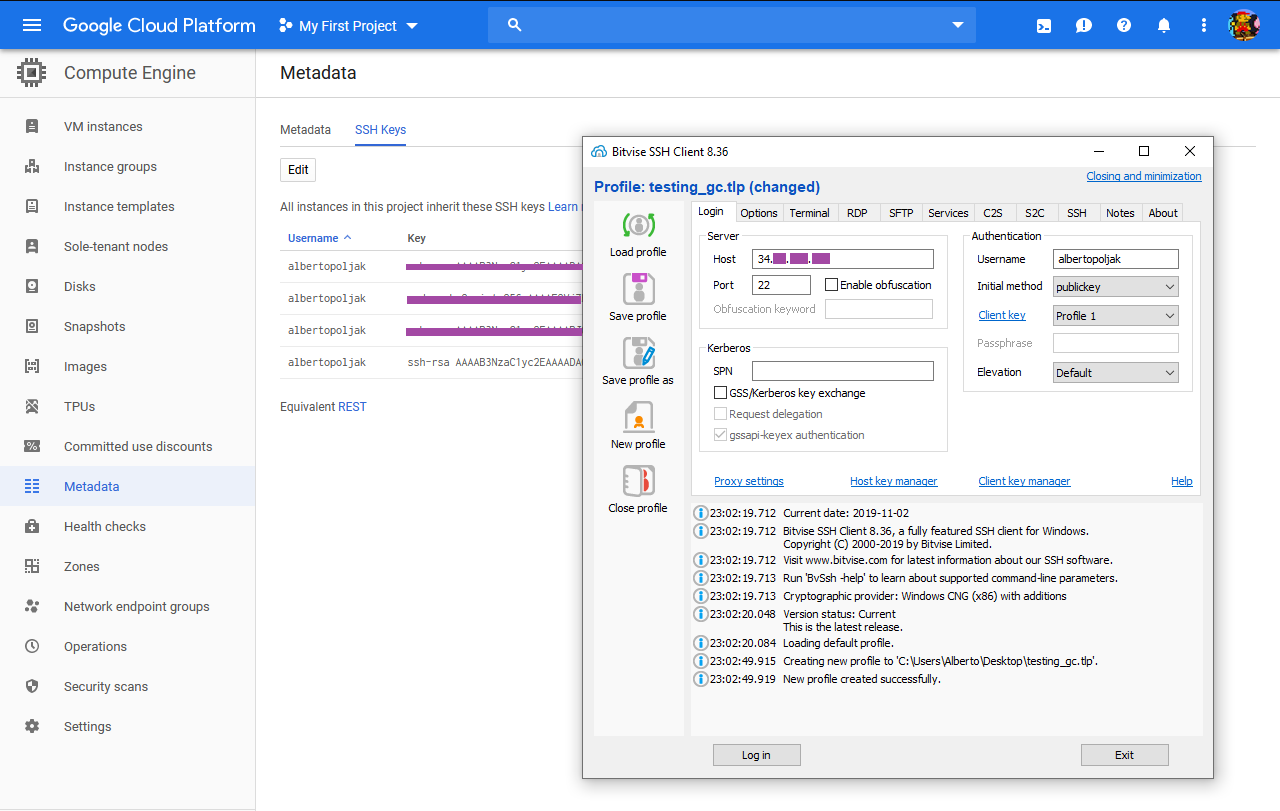Click Closing and minimization link
The width and height of the screenshot is (1280, 811).
1144,176
